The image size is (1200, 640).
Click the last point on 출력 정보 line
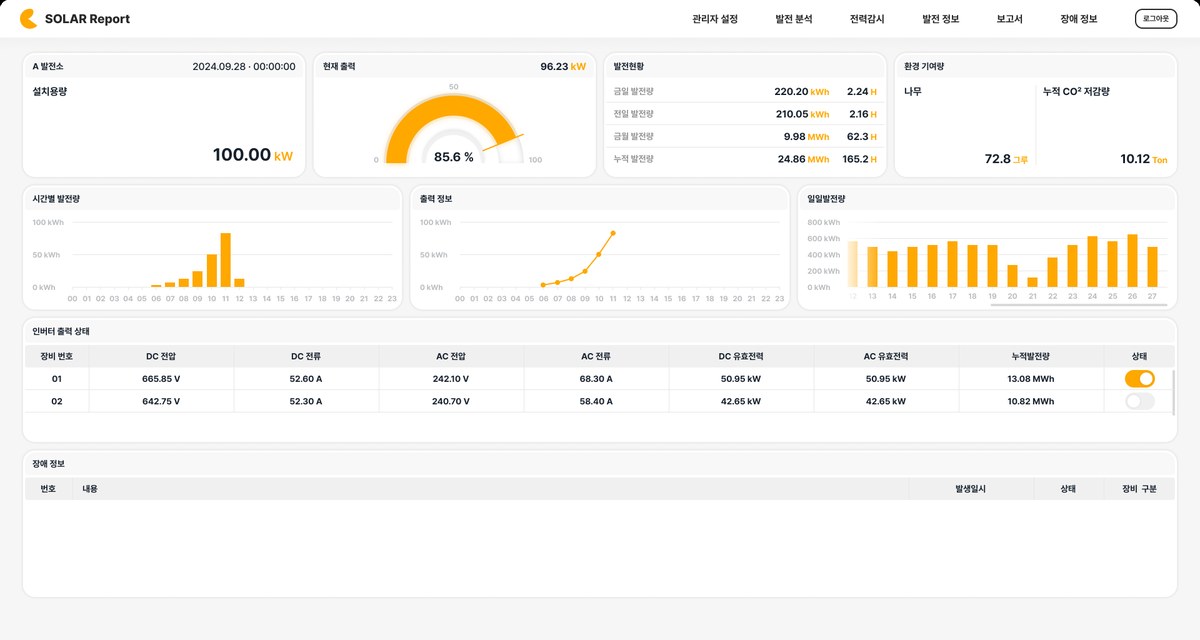click(612, 233)
